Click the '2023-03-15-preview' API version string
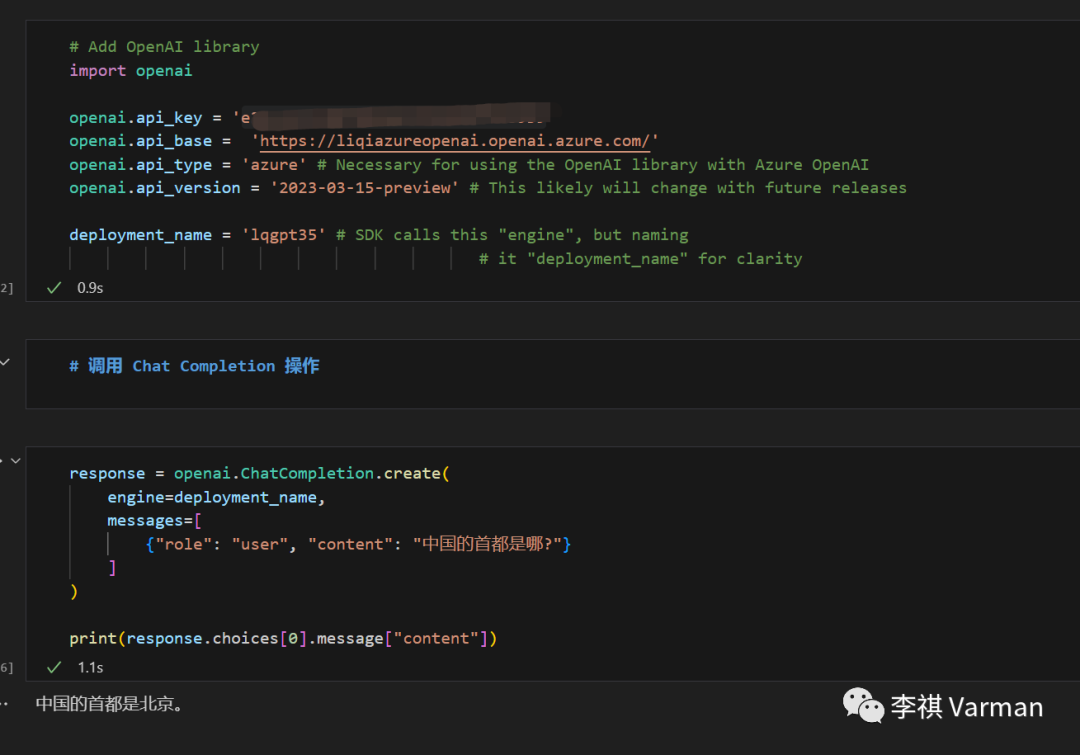 [365, 188]
